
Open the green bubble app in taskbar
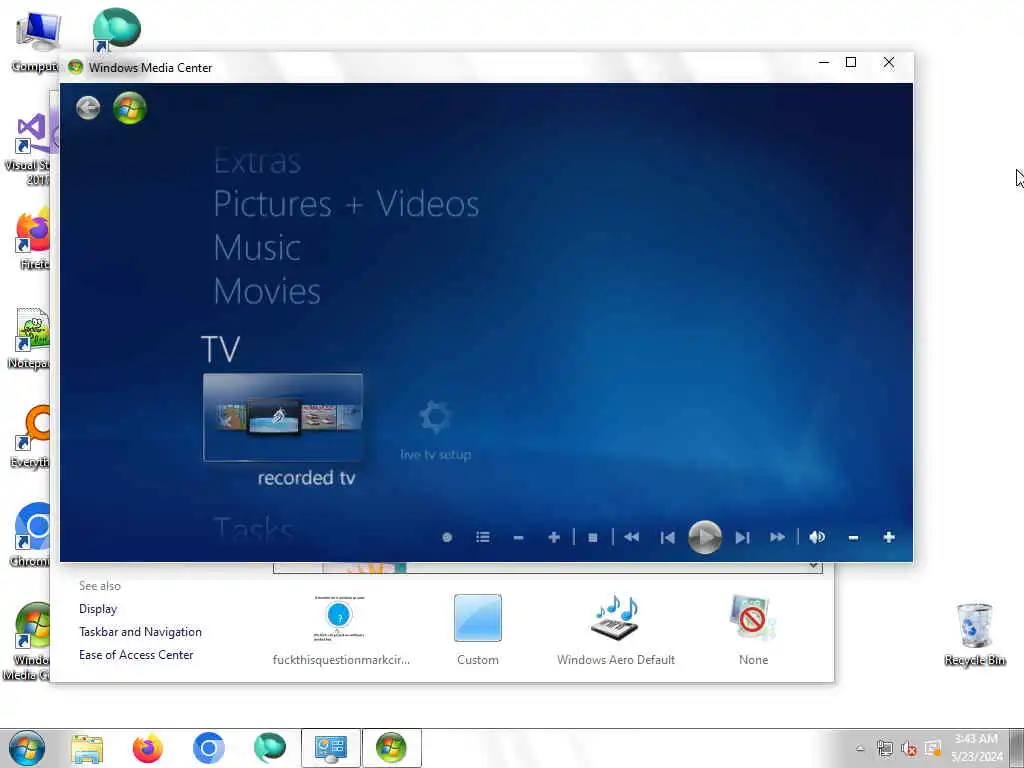(x=270, y=748)
